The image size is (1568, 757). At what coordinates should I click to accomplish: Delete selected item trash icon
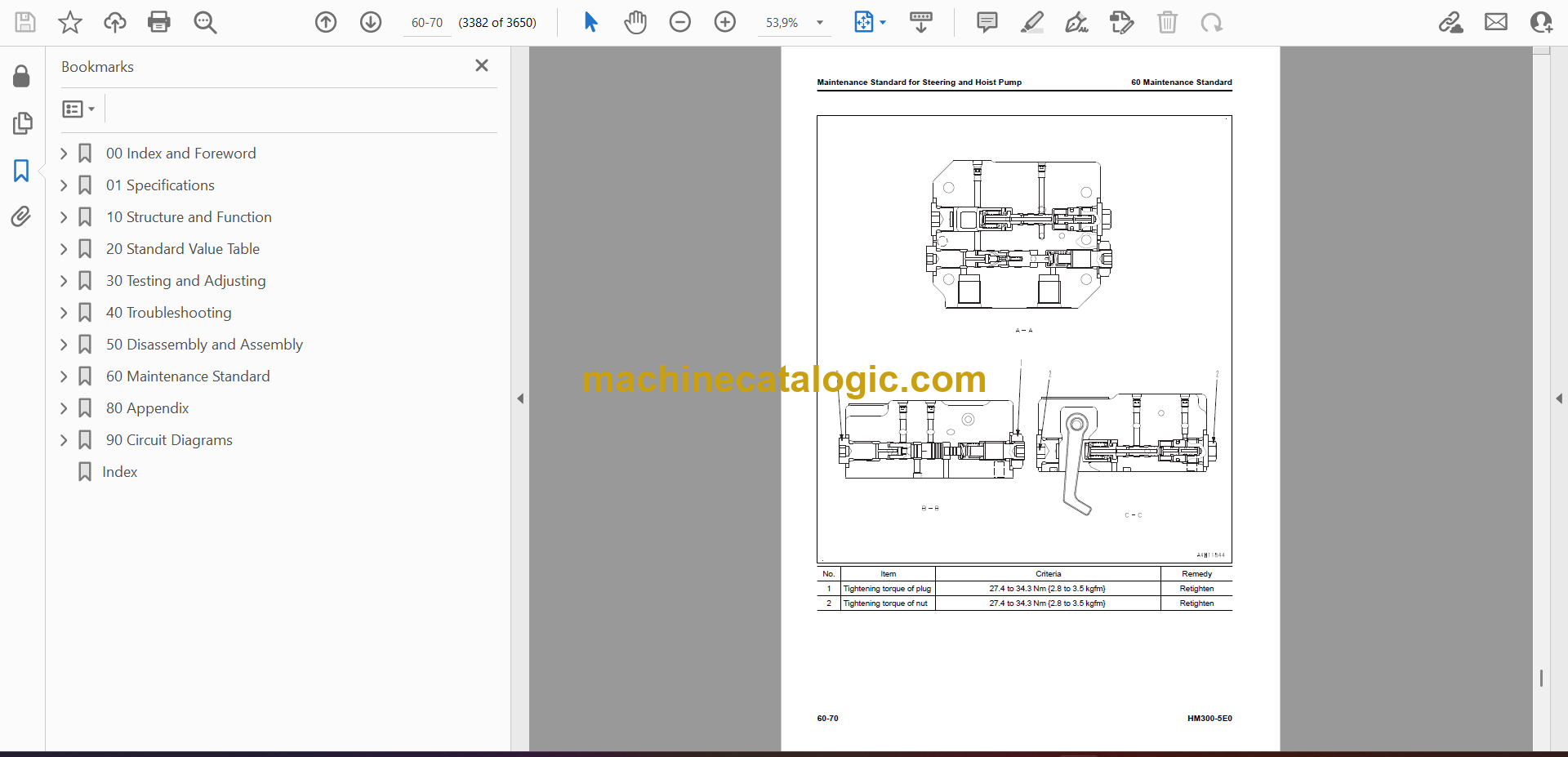(1168, 22)
